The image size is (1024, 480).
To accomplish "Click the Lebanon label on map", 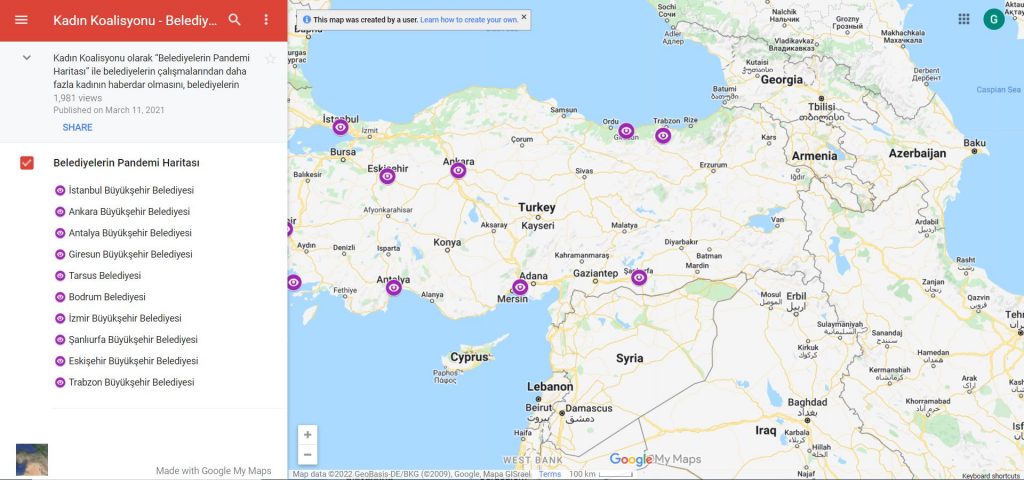I will tap(550, 387).
